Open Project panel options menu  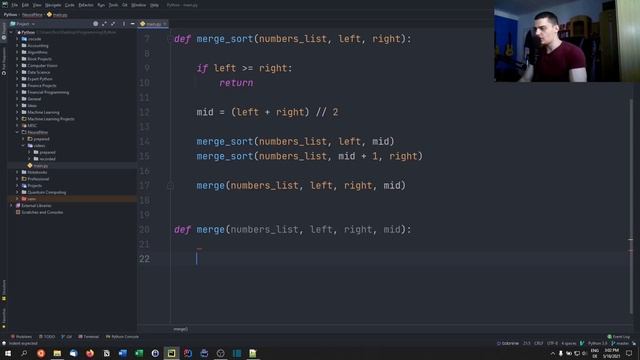click(x=124, y=24)
